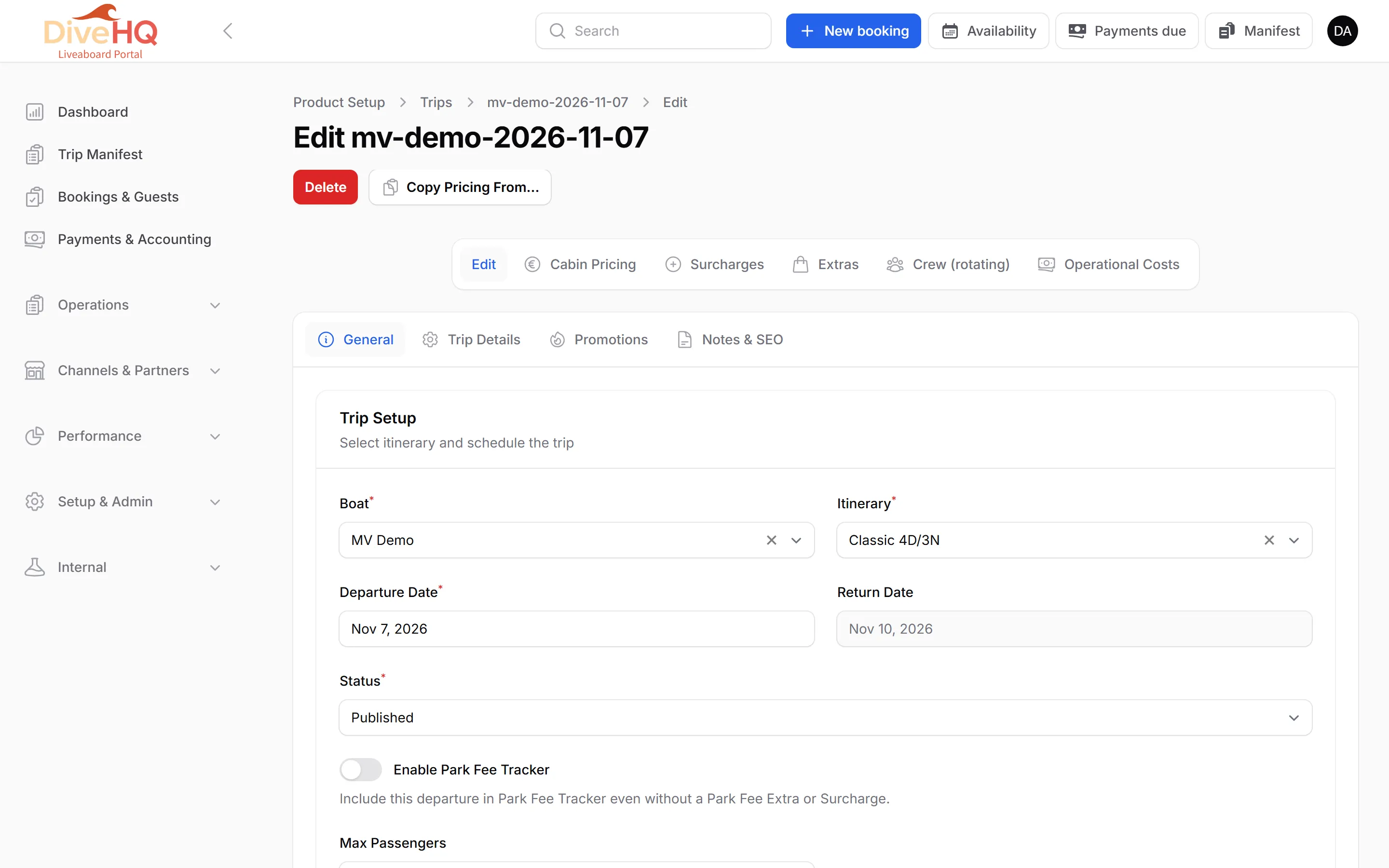Open the Status dropdown showing Published
The height and width of the screenshot is (868, 1389).
pos(825,718)
